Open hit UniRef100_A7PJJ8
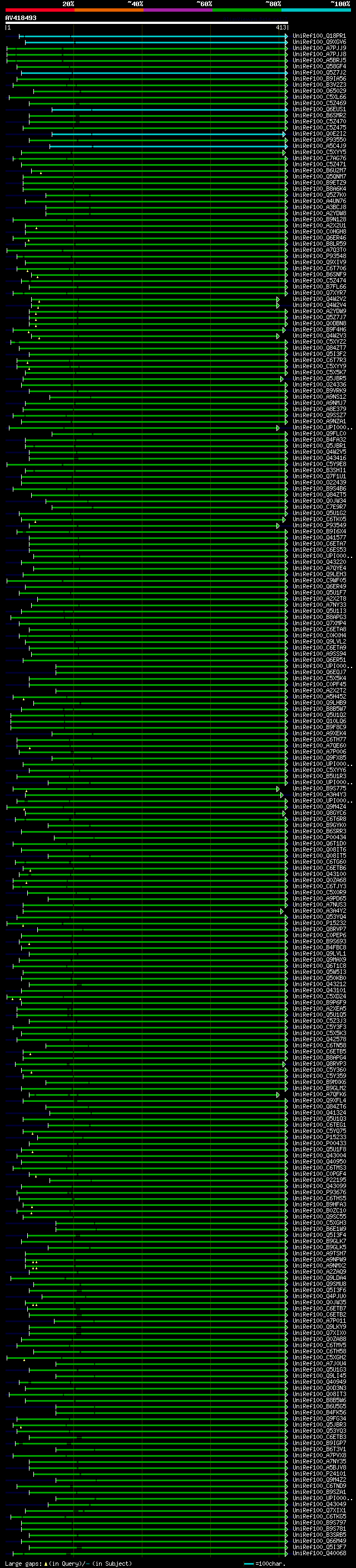356x1568 pixels. (319, 54)
